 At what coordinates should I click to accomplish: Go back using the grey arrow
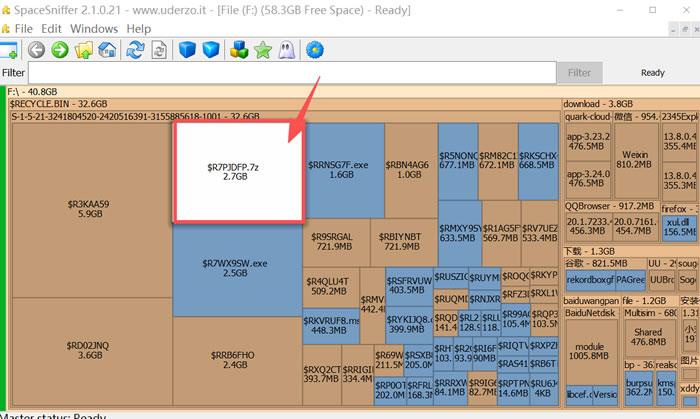37,50
